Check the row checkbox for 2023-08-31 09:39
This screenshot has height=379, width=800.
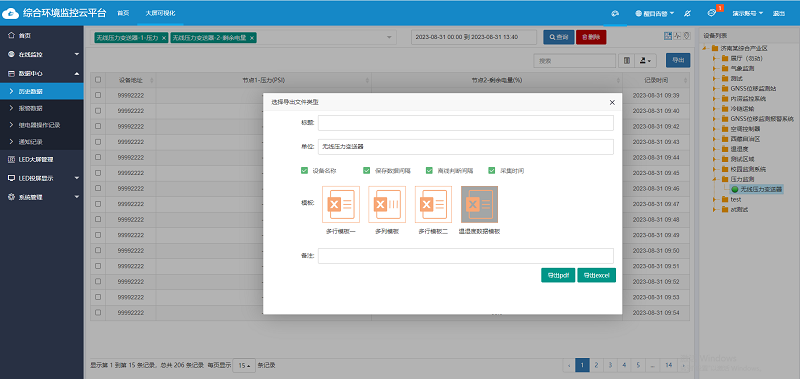[x=98, y=95]
